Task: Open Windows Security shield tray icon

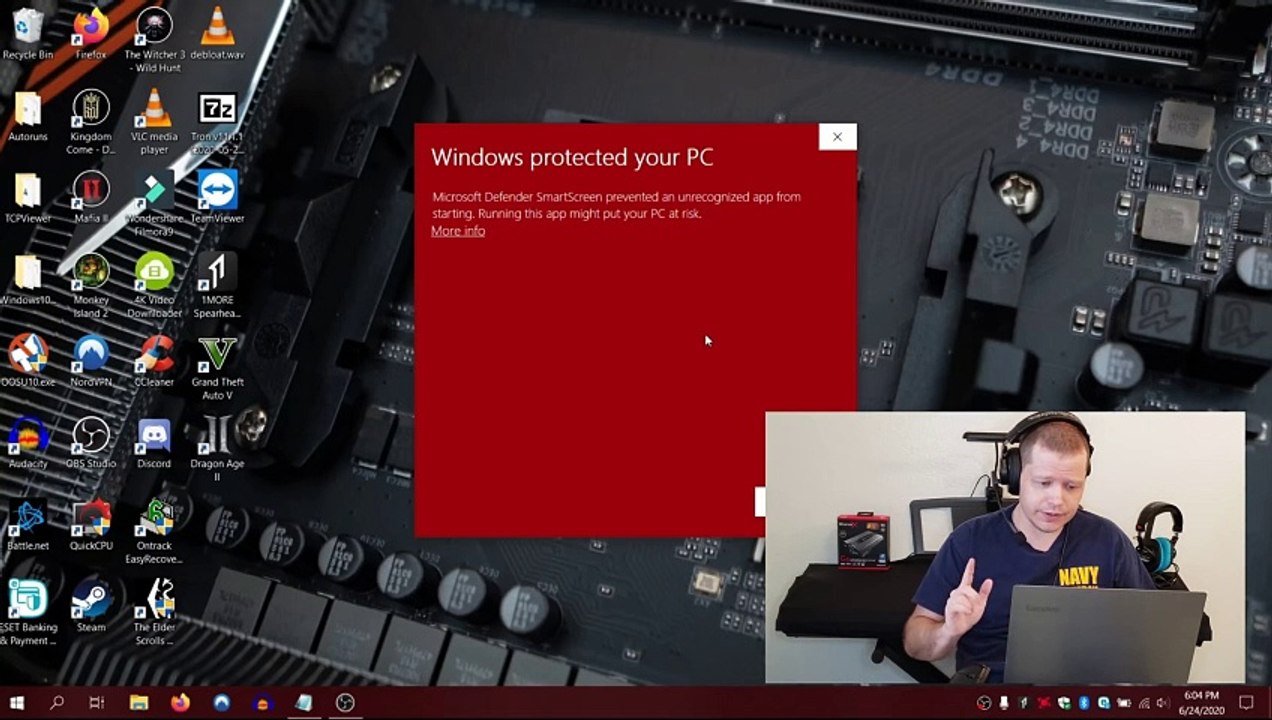Action: 1064,703
